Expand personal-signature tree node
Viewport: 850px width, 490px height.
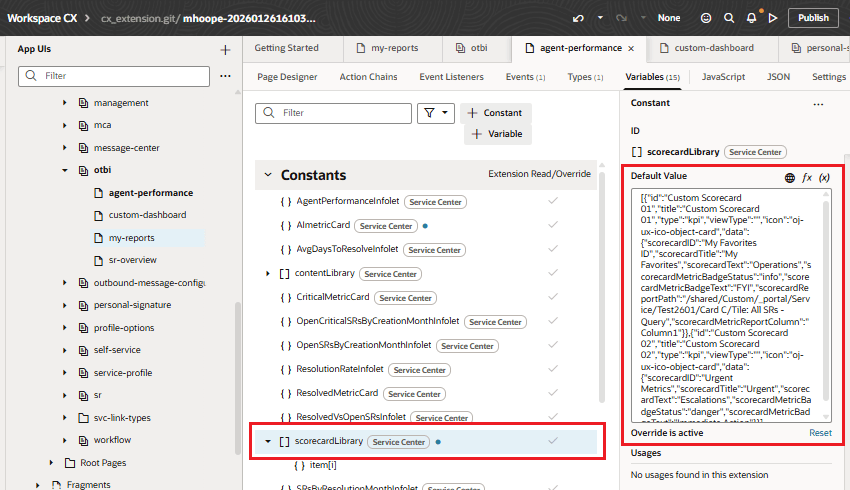point(65,305)
